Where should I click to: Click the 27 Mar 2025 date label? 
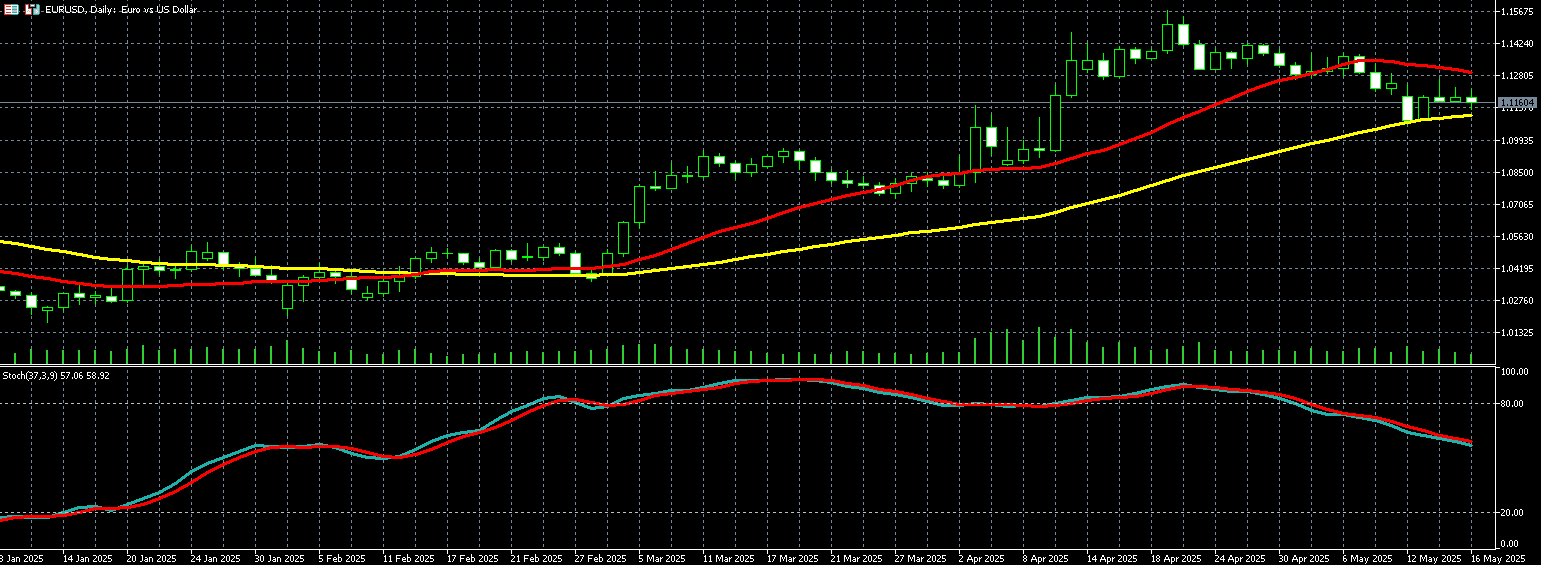pos(920,558)
